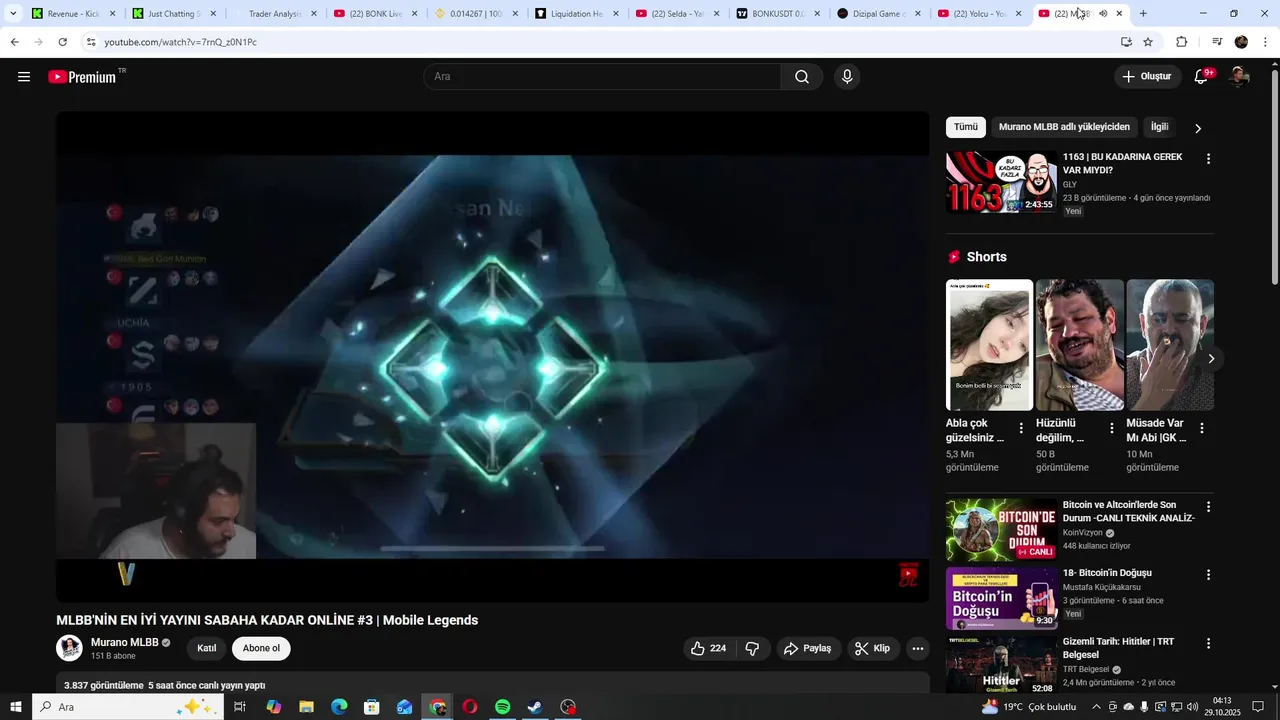
Task: Install or cast icon in address bar
Action: coord(1126,42)
